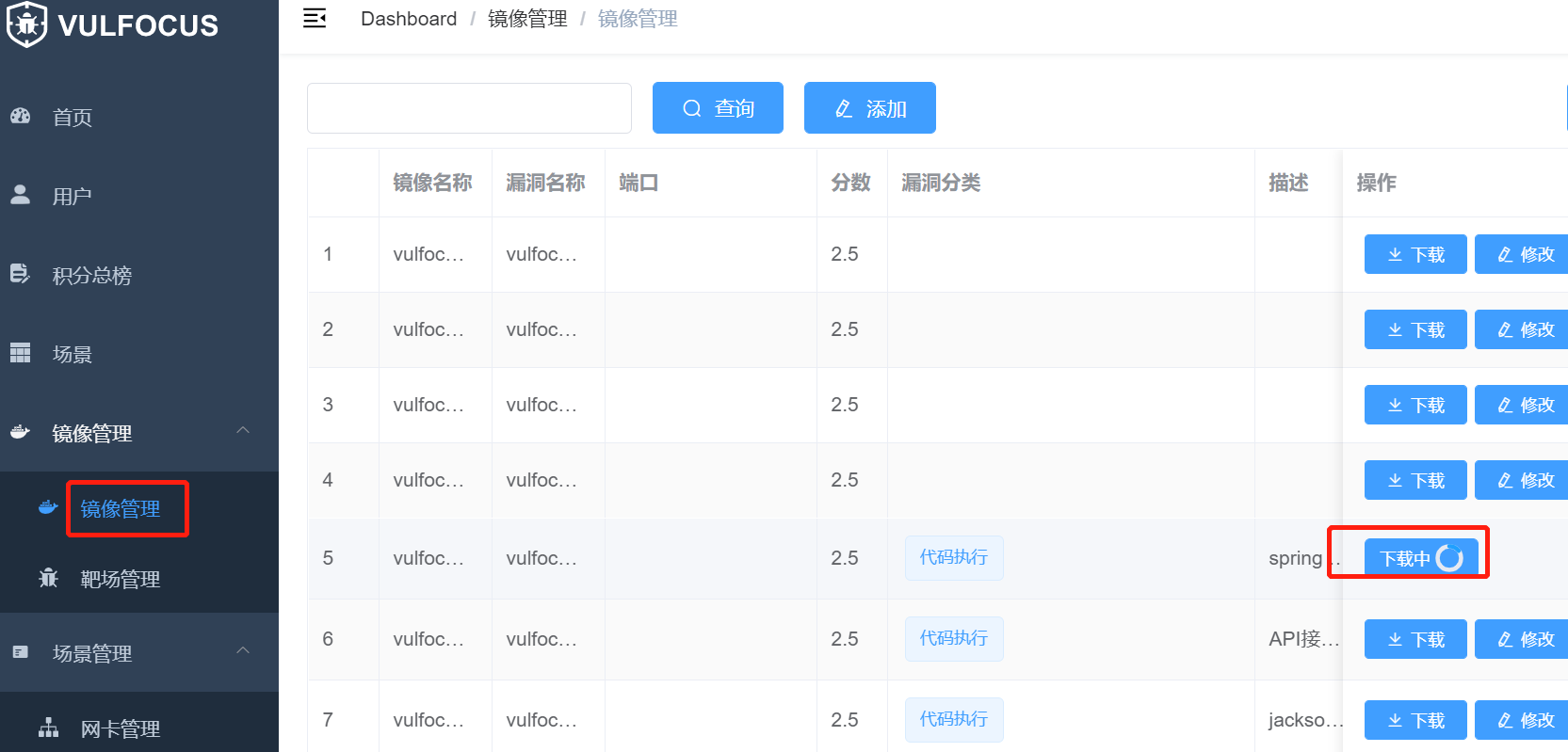This screenshot has width=1568, height=752.
Task: Focus the image search input field
Action: click(469, 108)
